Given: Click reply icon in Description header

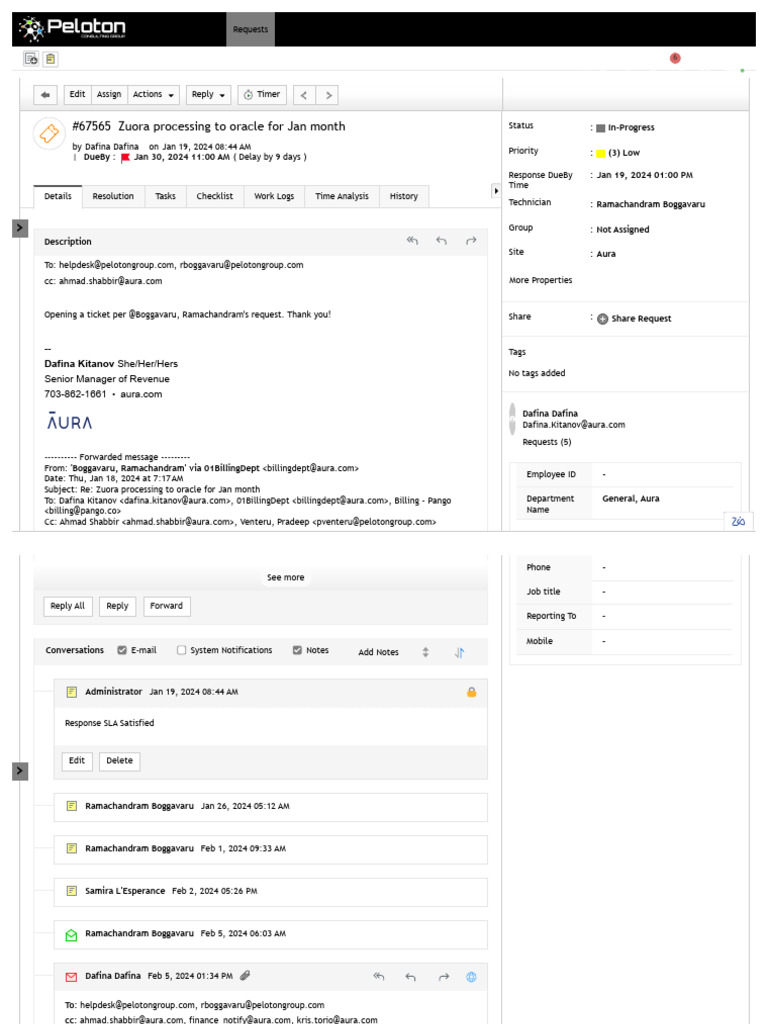Looking at the screenshot, I should [441, 241].
